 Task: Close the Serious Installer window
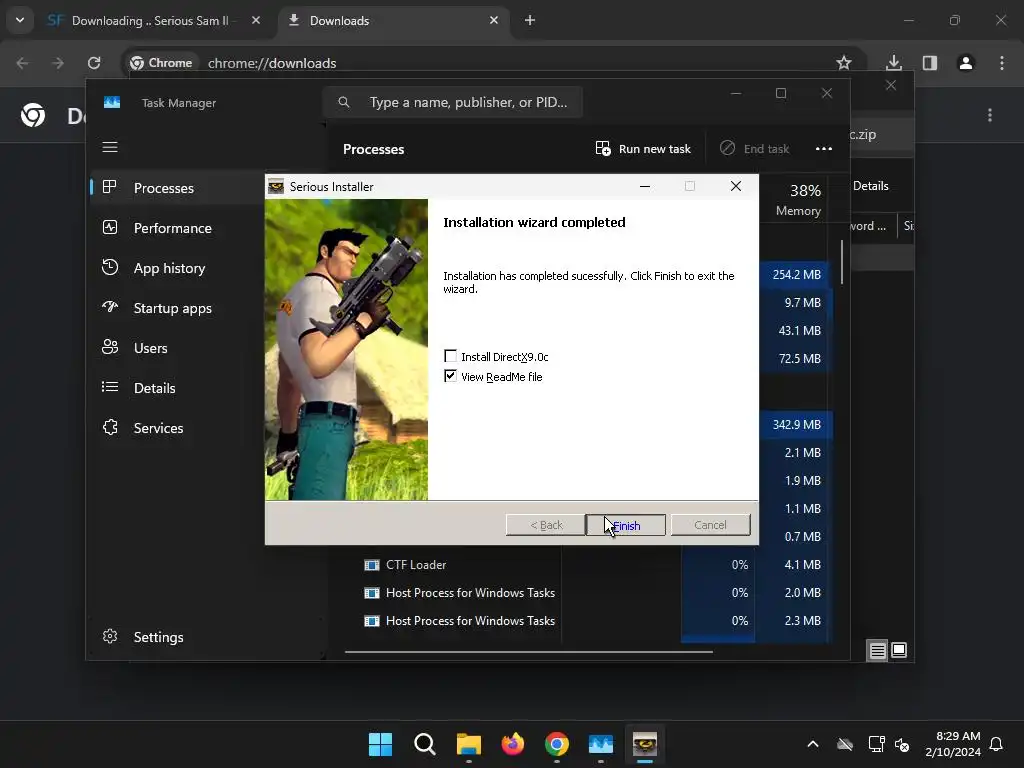[x=736, y=186]
